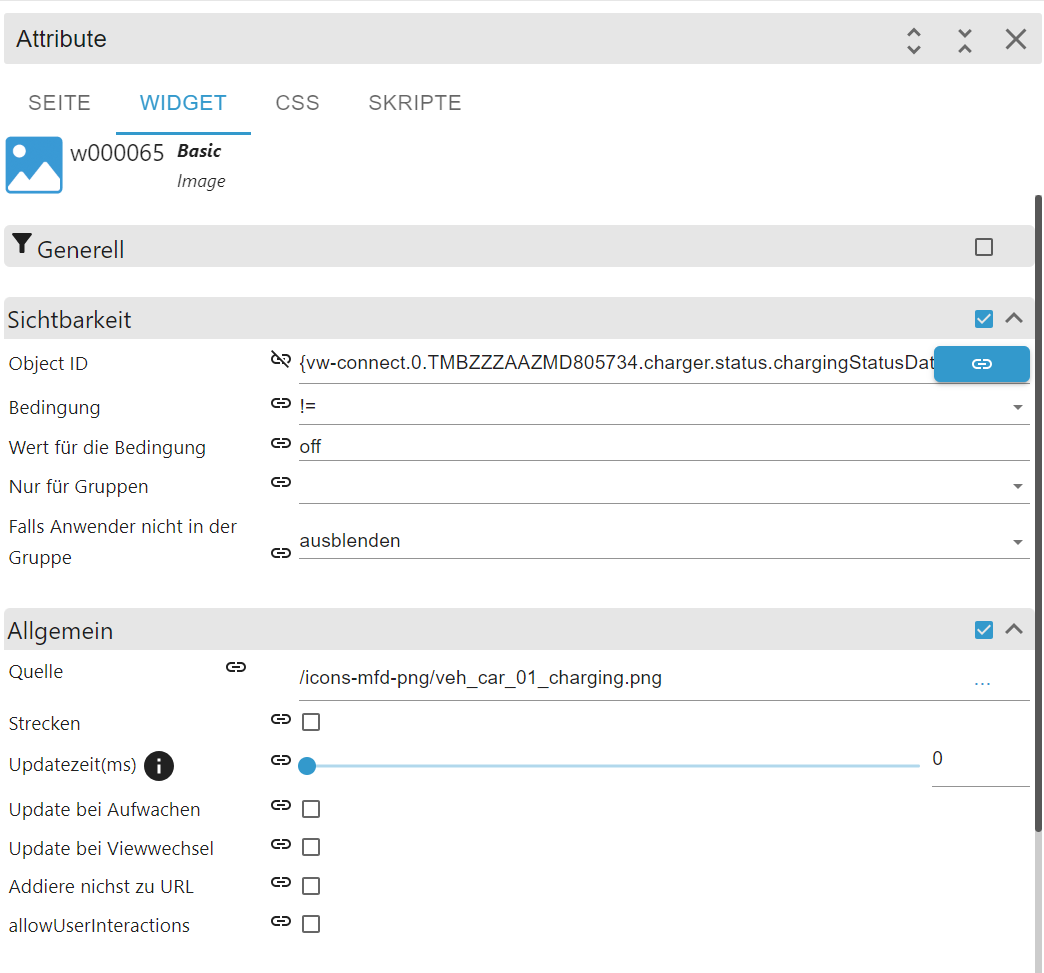Viewport: 1044px width, 973px height.
Task: Click the filter icon in Generell header
Action: [22, 245]
